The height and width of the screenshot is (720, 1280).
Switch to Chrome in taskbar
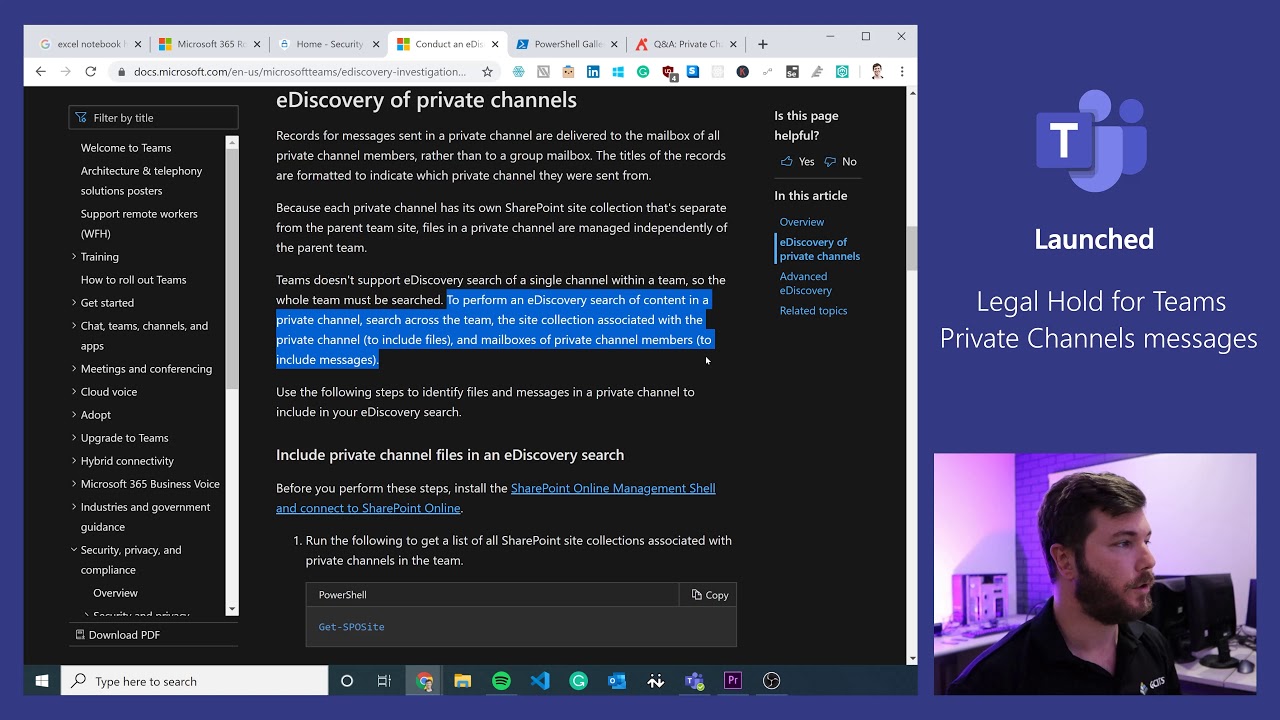[425, 681]
